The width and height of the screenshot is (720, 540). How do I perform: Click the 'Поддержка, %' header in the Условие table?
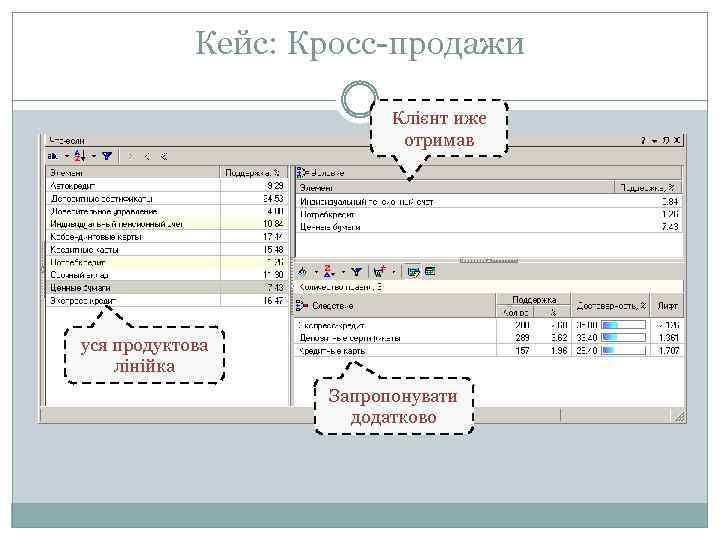tap(647, 188)
